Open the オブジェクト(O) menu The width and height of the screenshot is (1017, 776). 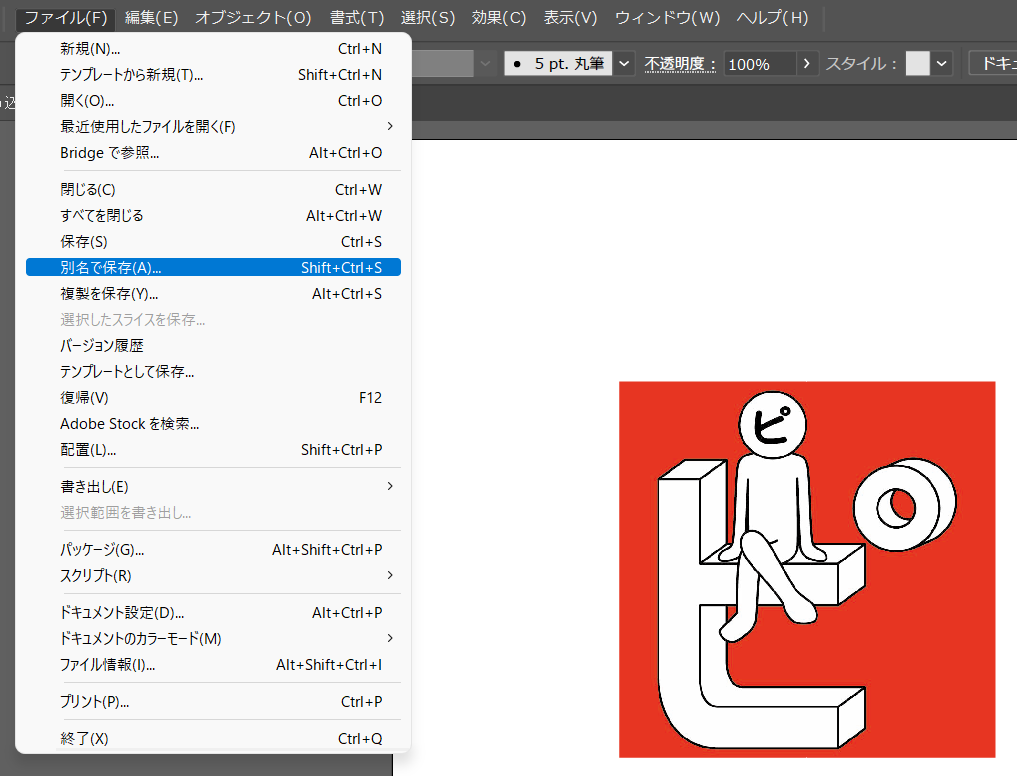(253, 18)
